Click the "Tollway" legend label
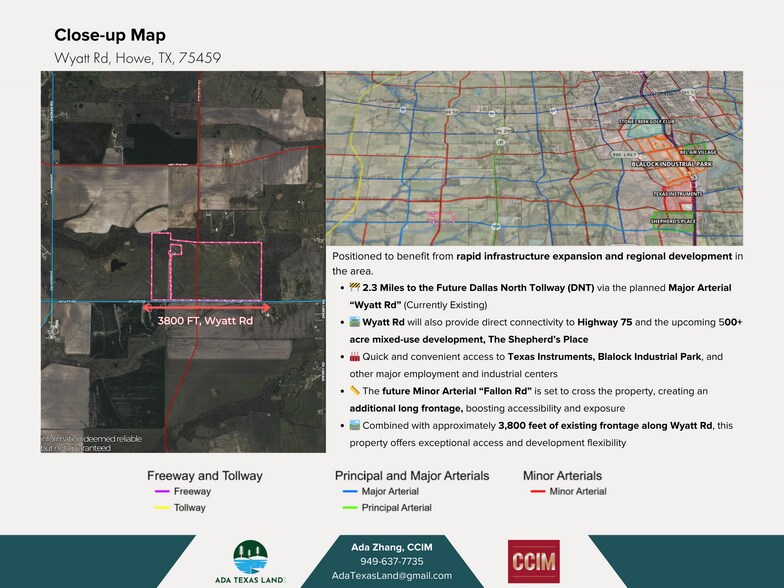This screenshot has width=784, height=588. [x=190, y=508]
